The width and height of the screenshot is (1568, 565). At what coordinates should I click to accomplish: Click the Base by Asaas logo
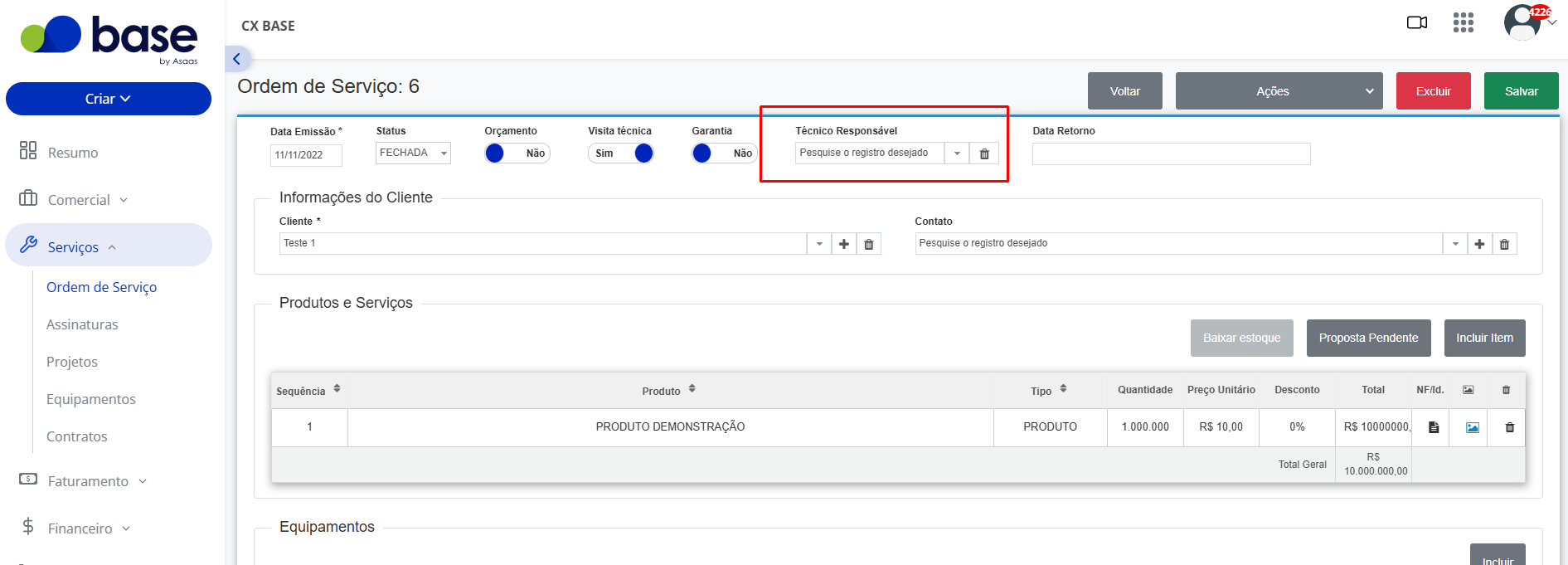(109, 39)
